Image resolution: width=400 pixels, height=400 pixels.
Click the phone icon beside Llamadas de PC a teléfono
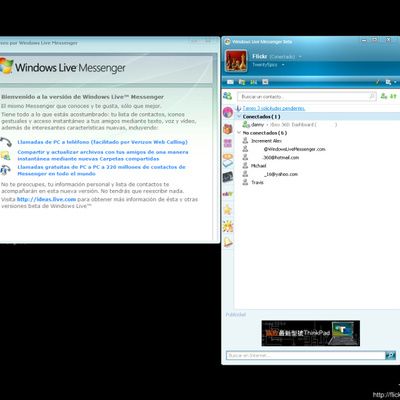point(6,142)
